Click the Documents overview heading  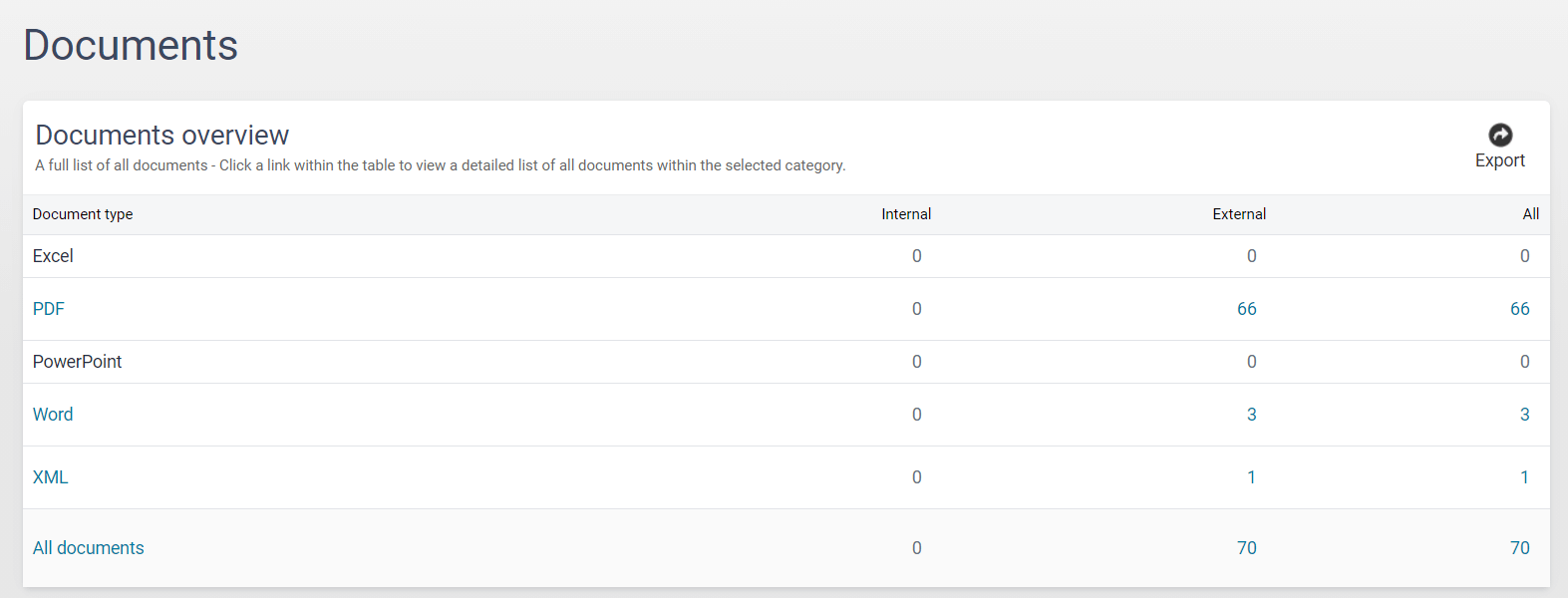click(162, 135)
